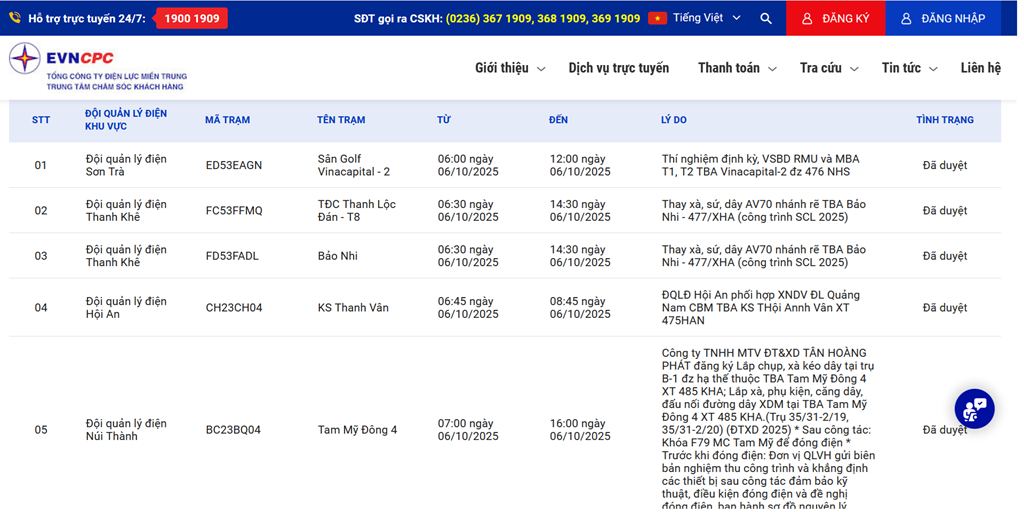Call hotline number 1900 1909
The image size is (1024, 512).
(x=191, y=18)
